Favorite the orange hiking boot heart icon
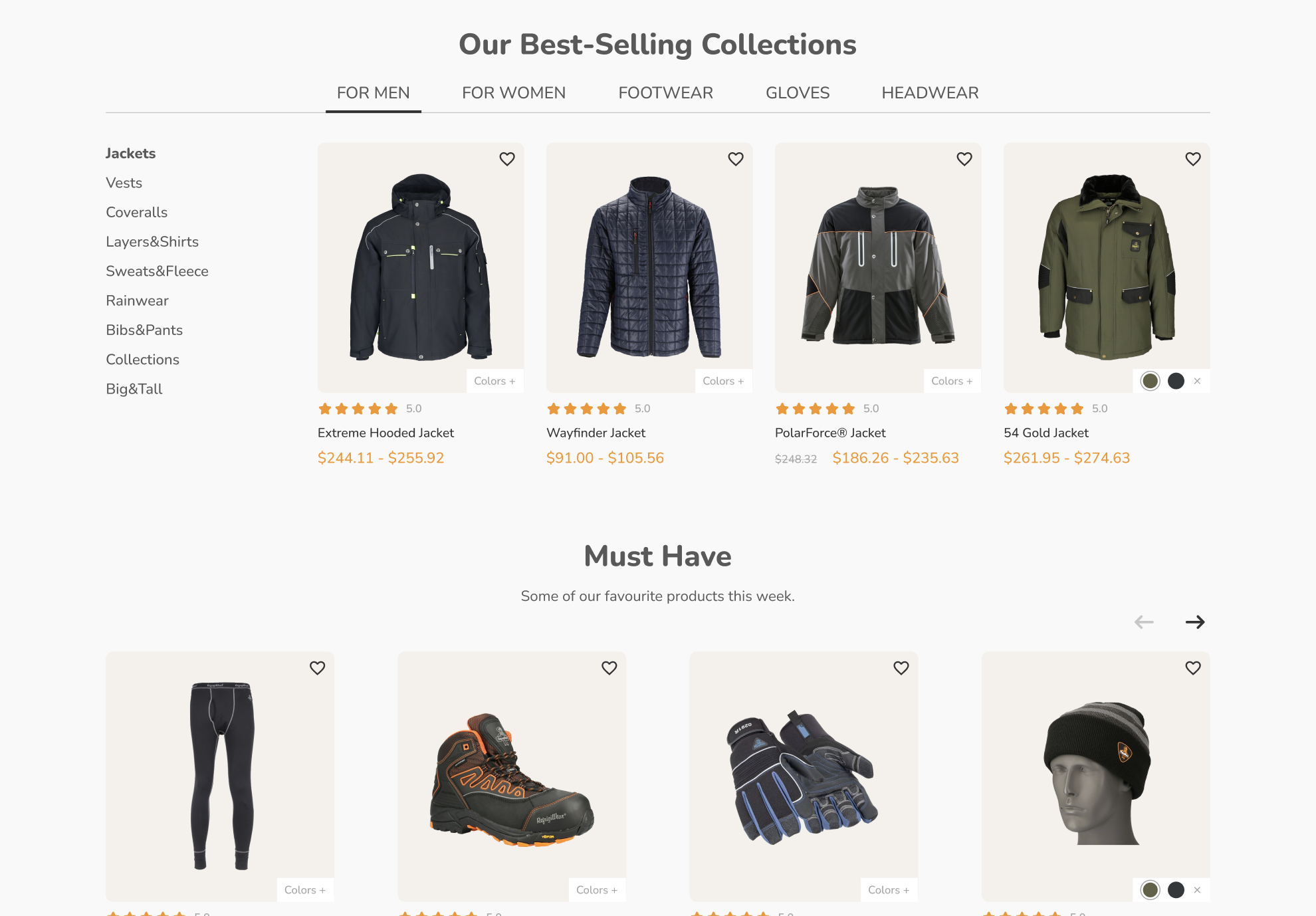Screen dimensions: 1316x916 click(x=609, y=668)
